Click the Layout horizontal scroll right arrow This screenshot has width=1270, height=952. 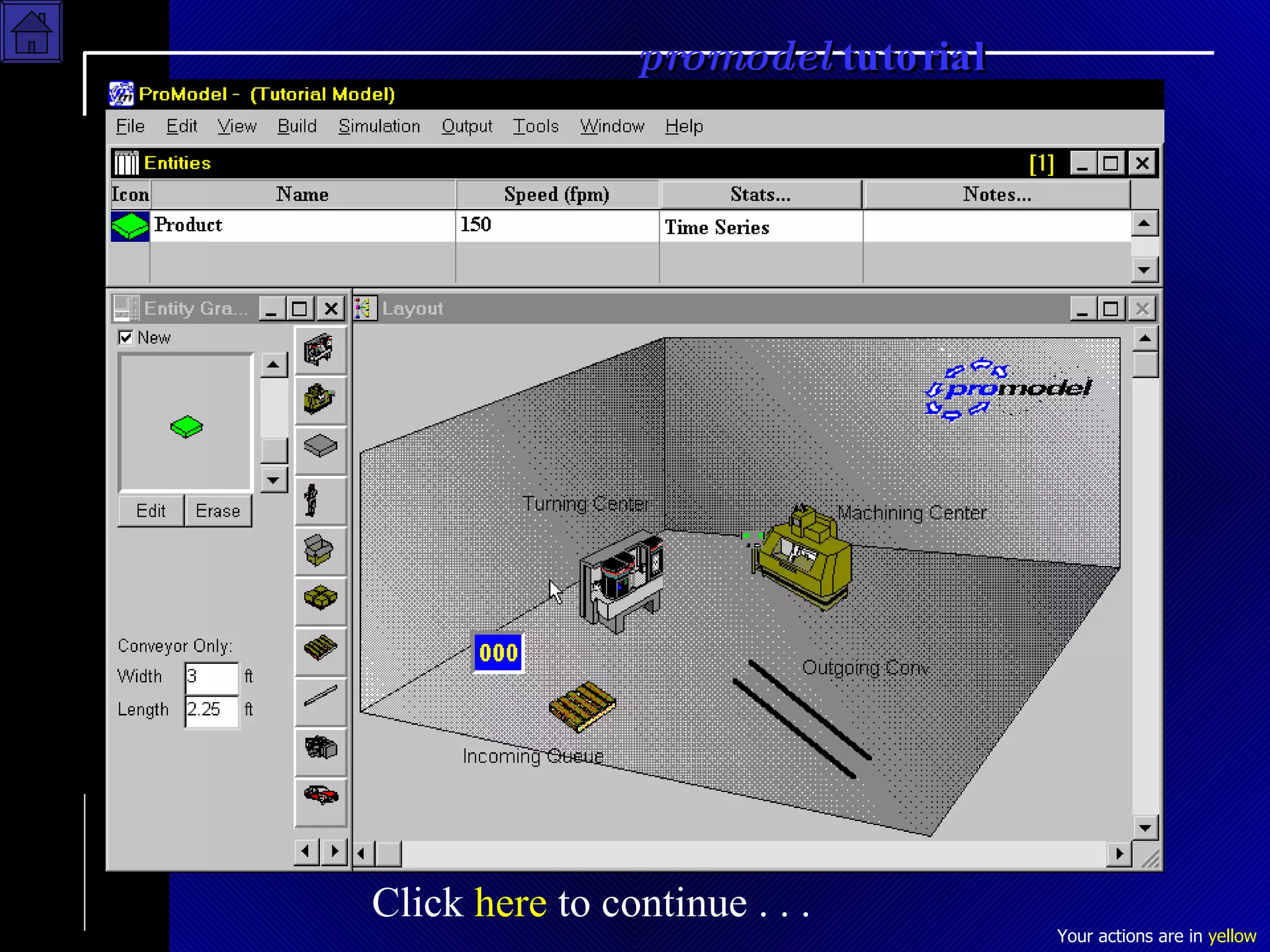point(1119,854)
